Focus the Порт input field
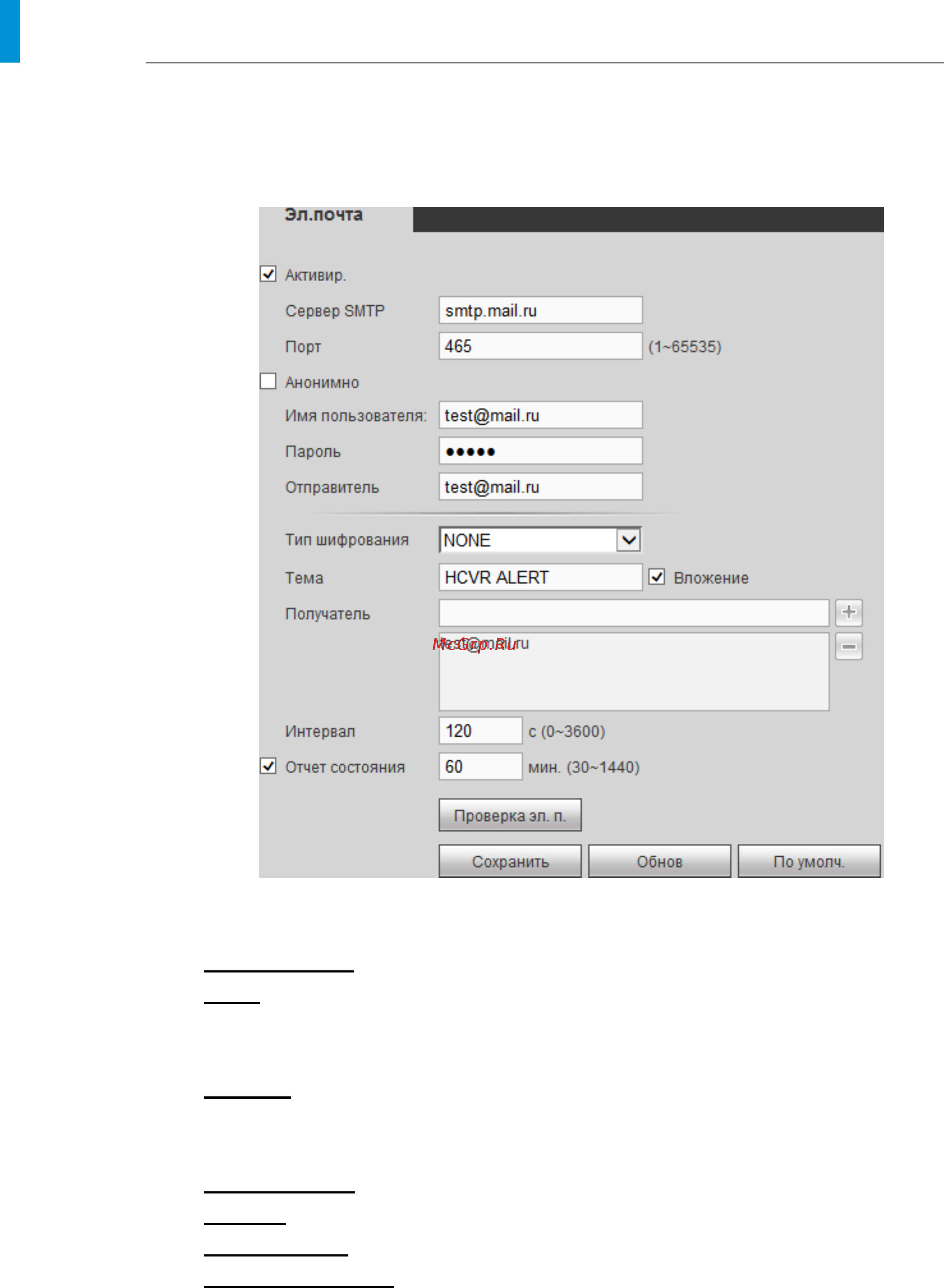The width and height of the screenshot is (944, 1288). (x=541, y=346)
